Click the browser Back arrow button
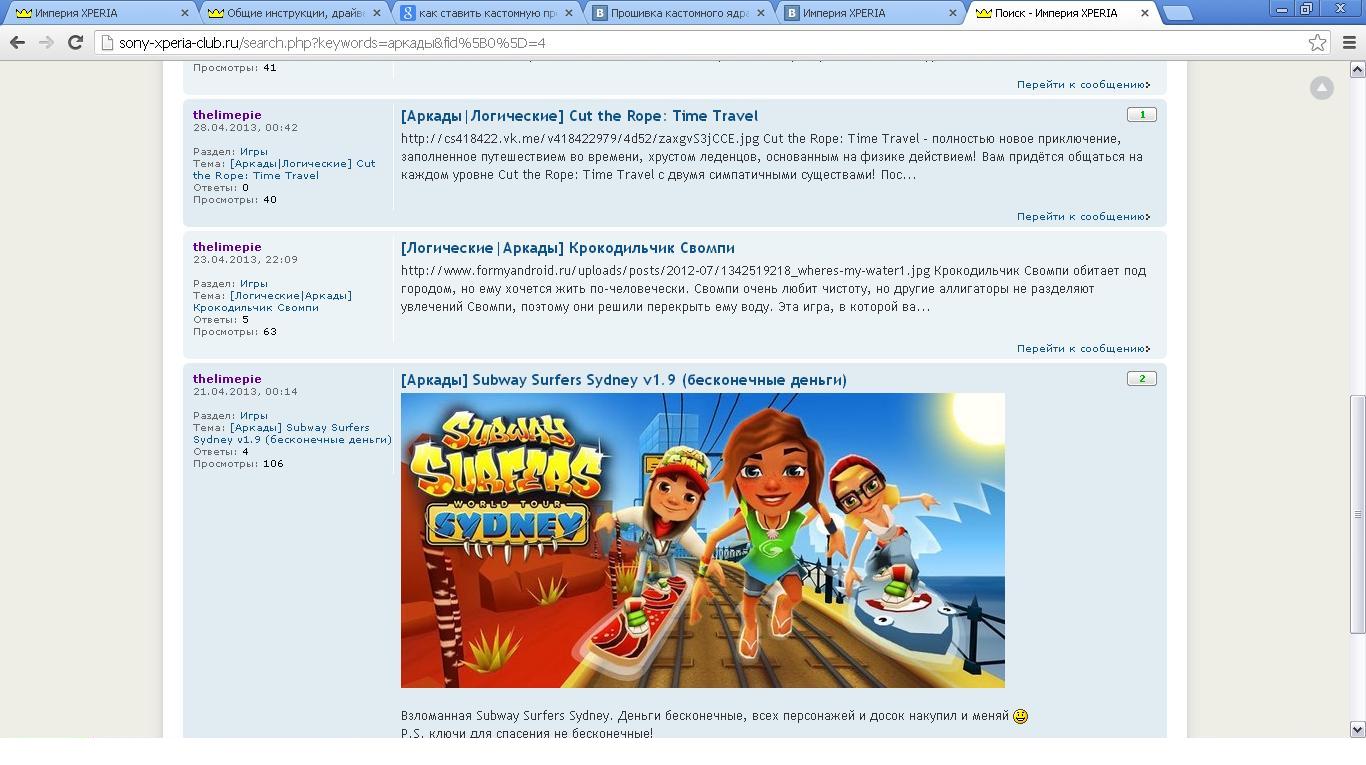The width and height of the screenshot is (1366, 765). tap(17, 43)
